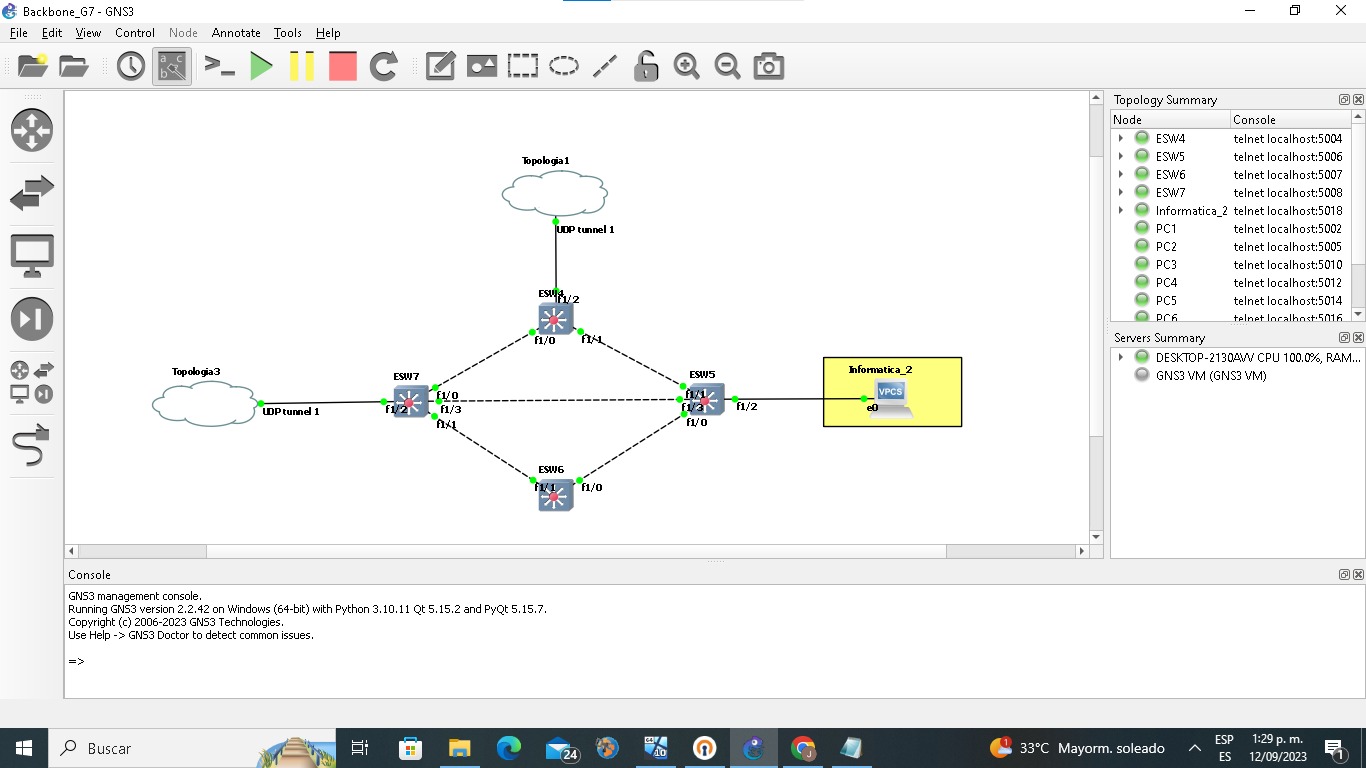Toggle interface labels visibility

click(171, 66)
